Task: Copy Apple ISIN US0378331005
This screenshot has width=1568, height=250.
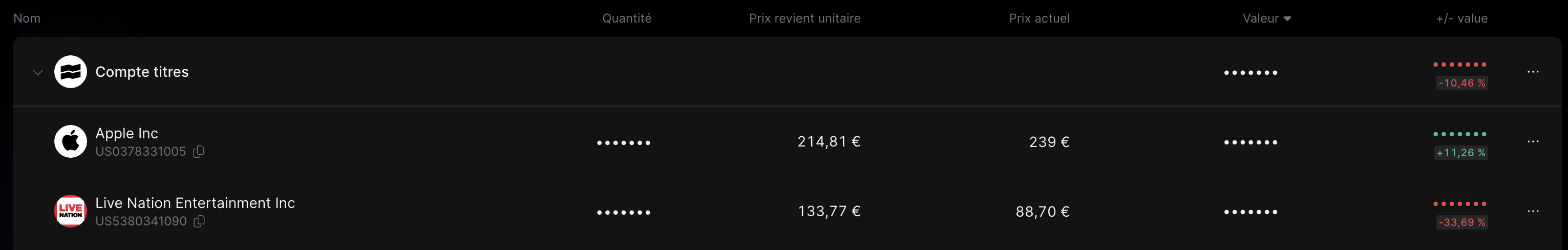Action: click(x=199, y=152)
